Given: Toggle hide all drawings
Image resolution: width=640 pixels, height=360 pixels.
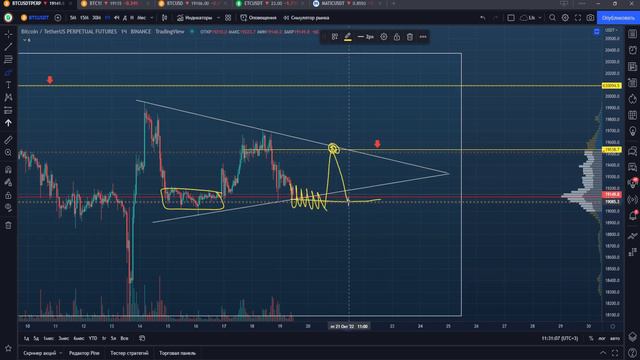Looking at the screenshot, I should (x=8, y=208).
